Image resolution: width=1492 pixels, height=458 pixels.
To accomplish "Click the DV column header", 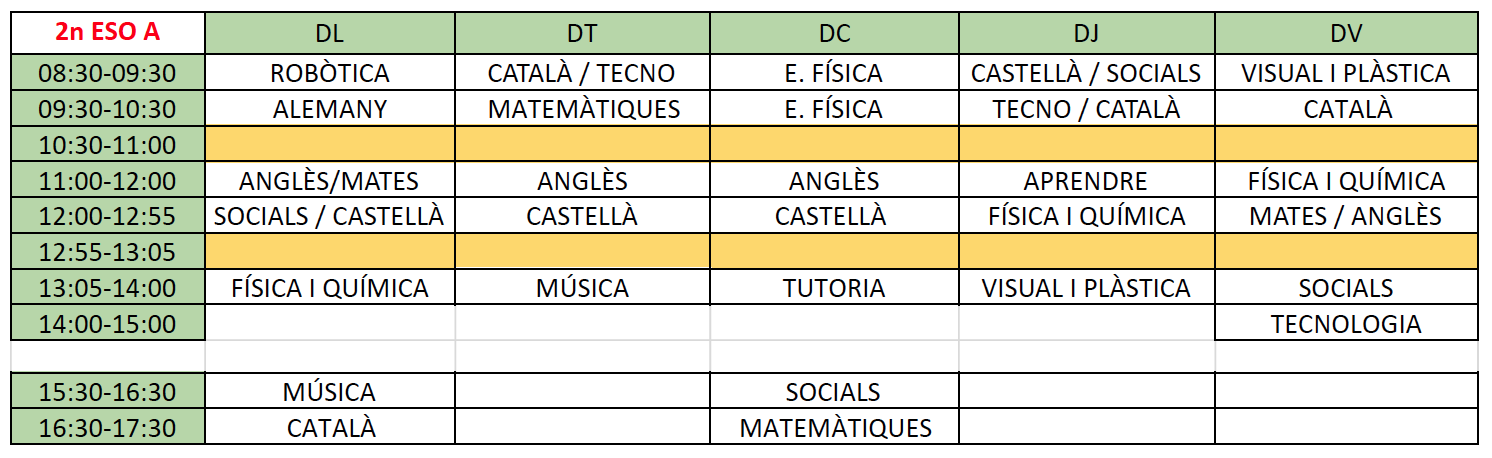I will (x=1346, y=32).
